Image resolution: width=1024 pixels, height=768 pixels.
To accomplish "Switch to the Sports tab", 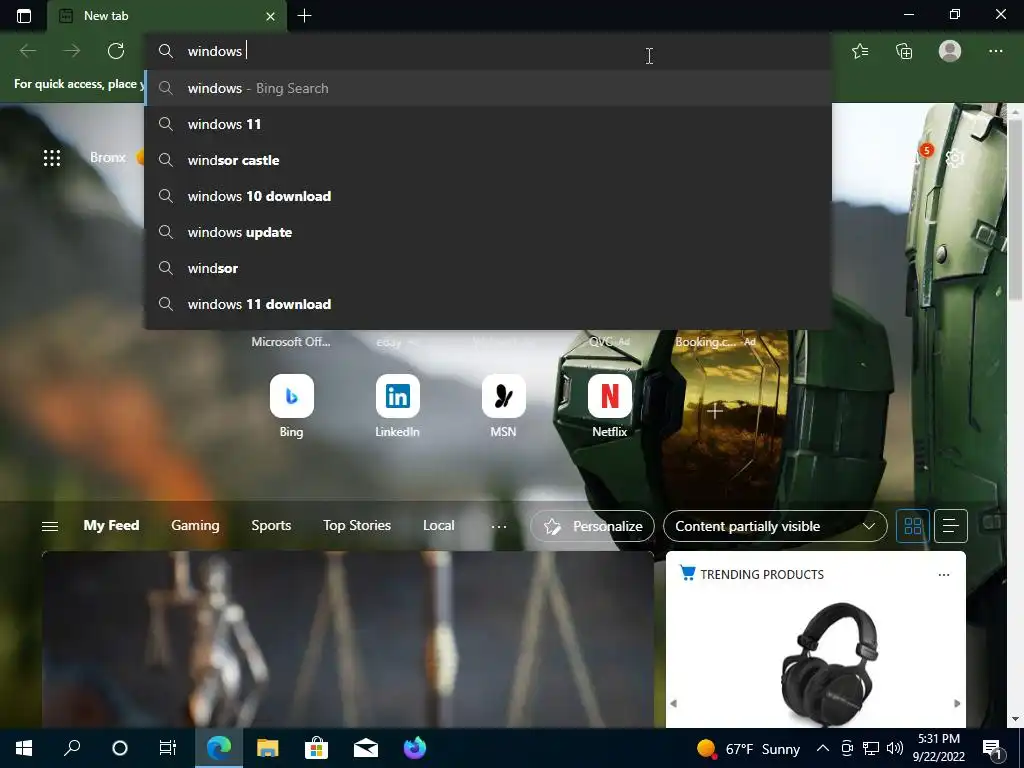I will pos(271,525).
